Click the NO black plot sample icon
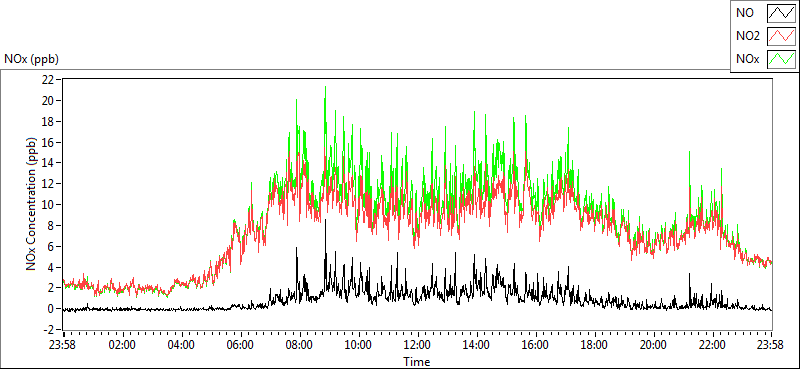Image resolution: width=800 pixels, height=369 pixels. [x=781, y=13]
